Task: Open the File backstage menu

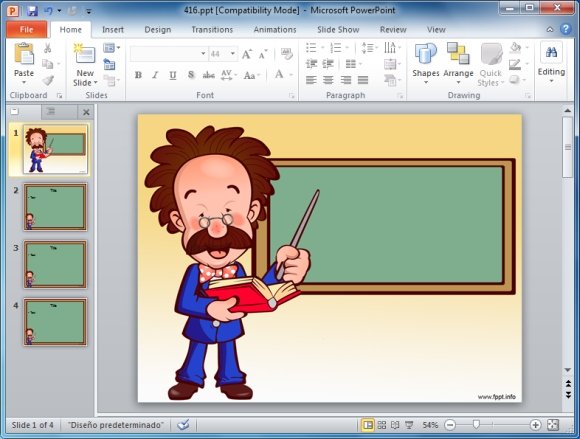Action: [x=27, y=30]
